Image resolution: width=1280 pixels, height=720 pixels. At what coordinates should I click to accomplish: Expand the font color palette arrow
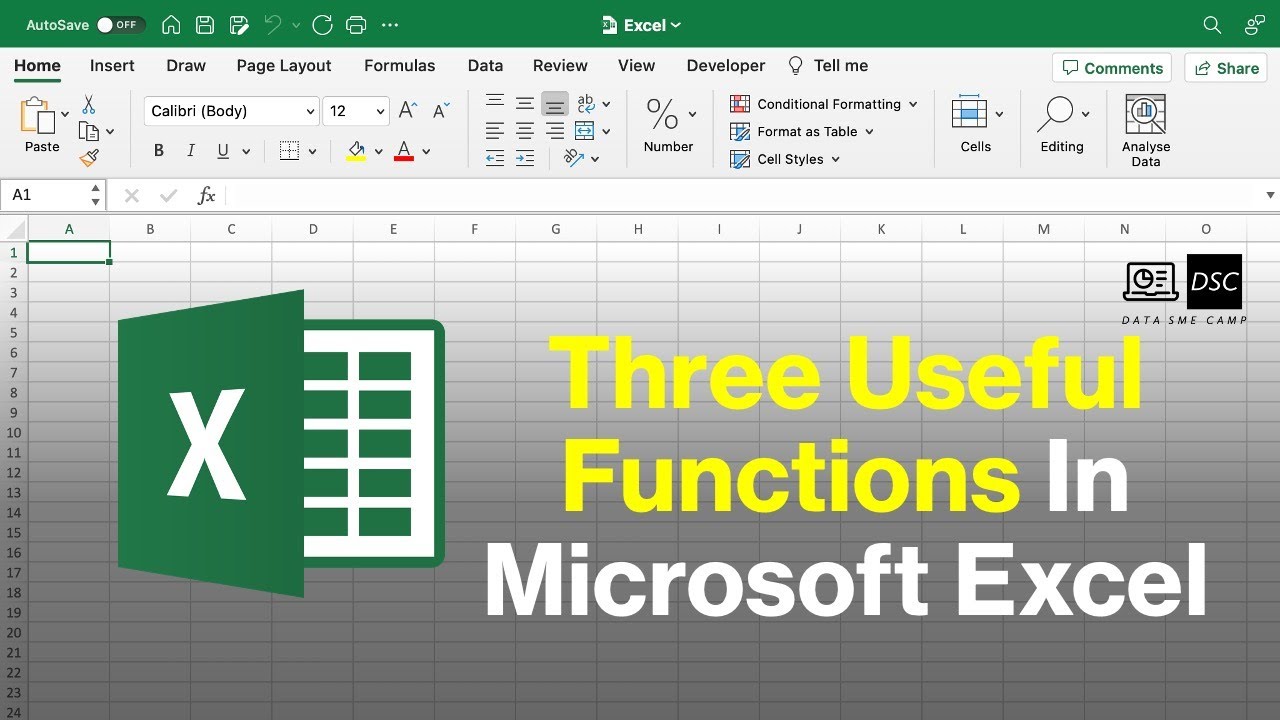click(x=426, y=152)
